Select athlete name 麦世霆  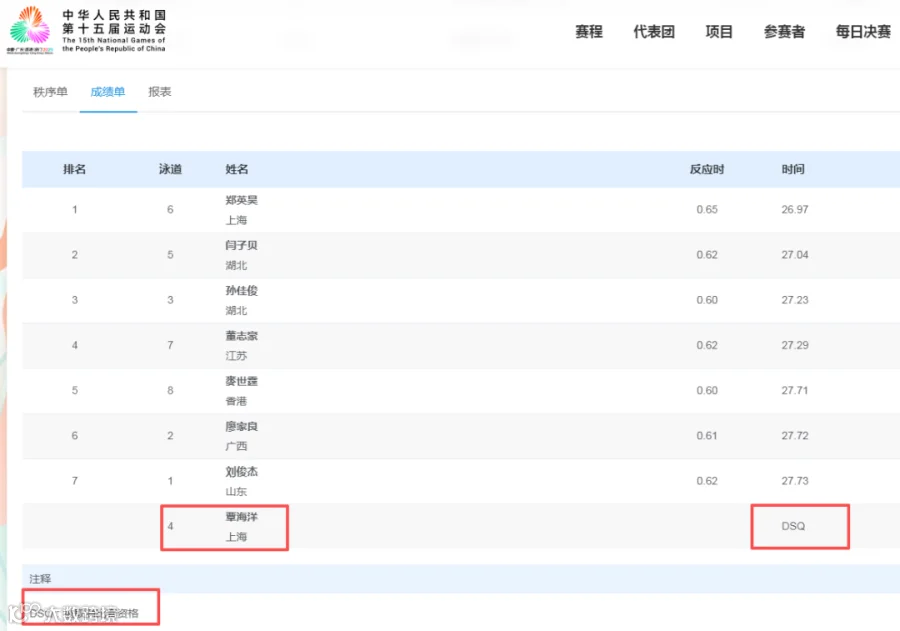[242, 381]
